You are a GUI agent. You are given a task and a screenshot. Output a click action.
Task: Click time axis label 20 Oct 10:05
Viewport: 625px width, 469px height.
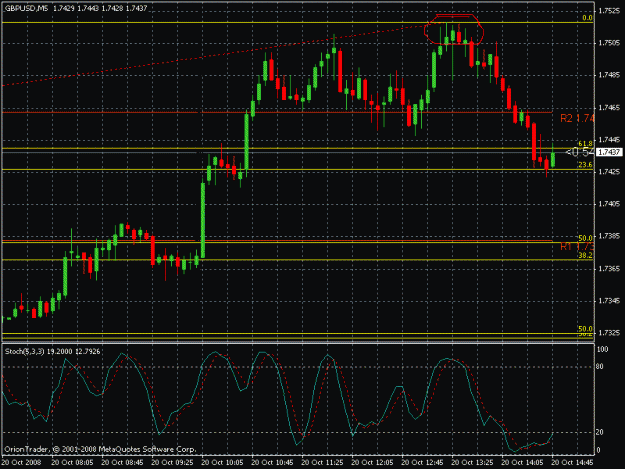pos(222,463)
